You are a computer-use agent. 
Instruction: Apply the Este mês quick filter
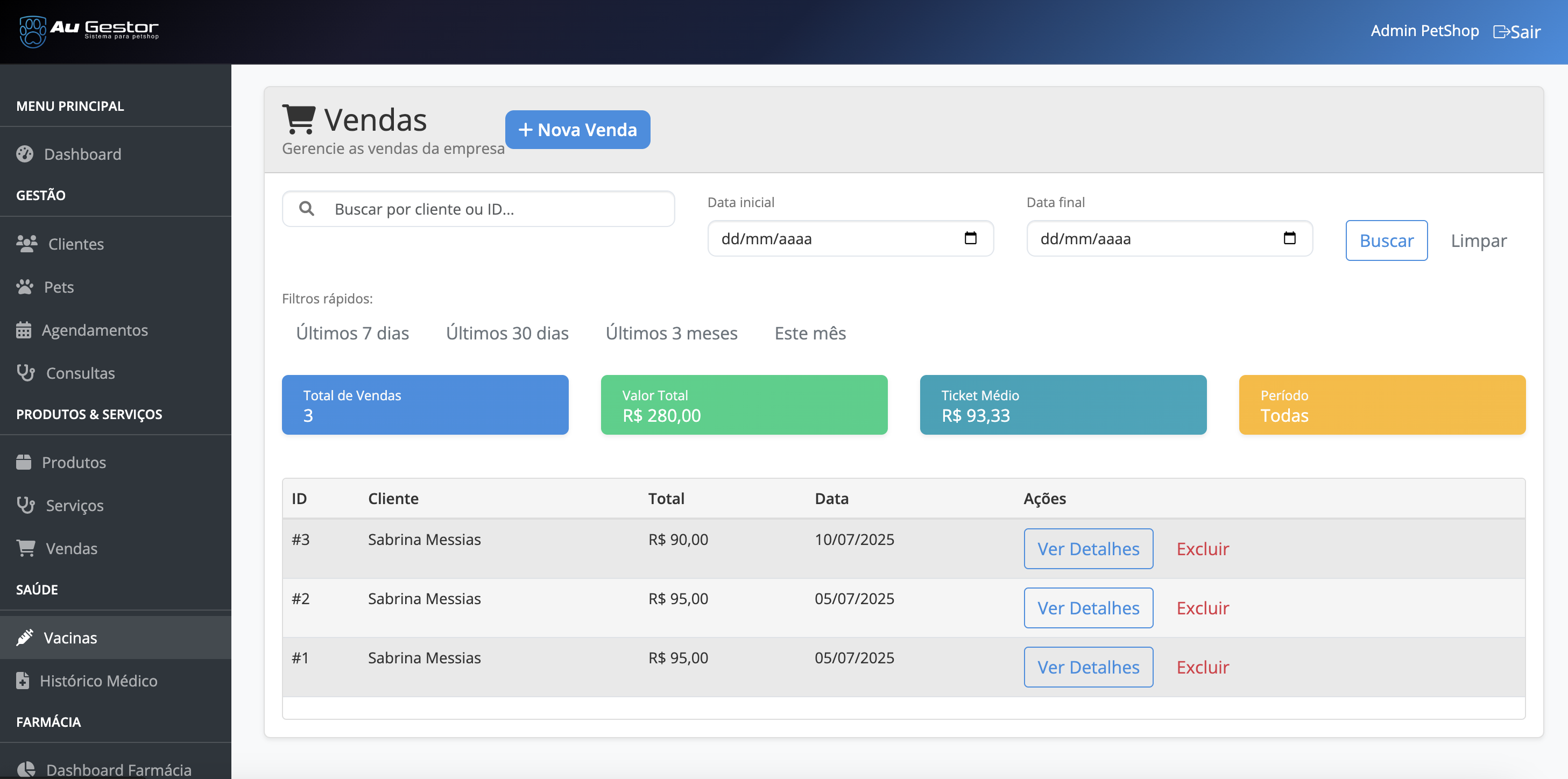coord(810,333)
